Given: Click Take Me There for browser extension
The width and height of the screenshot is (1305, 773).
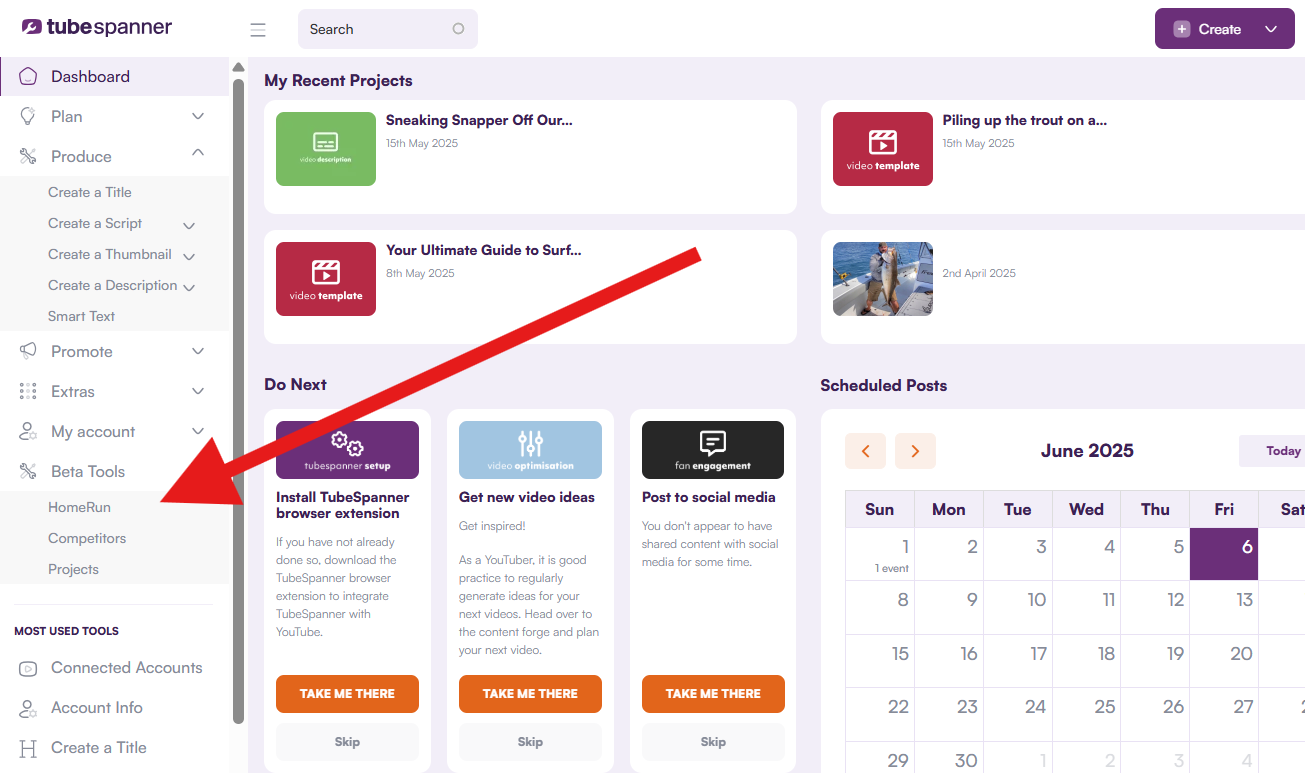Looking at the screenshot, I should (347, 694).
